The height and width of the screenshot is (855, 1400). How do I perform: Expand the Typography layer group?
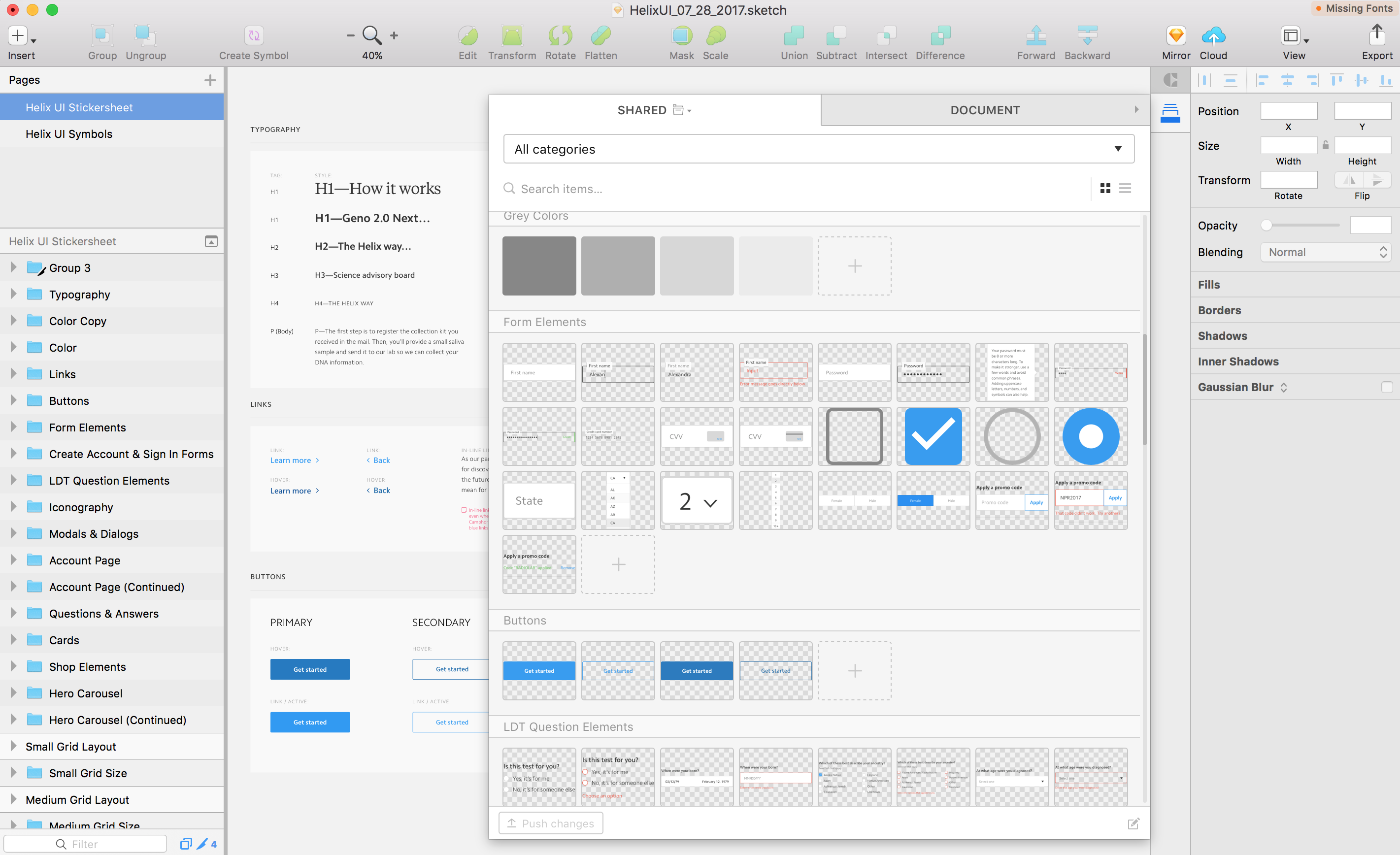[13, 294]
